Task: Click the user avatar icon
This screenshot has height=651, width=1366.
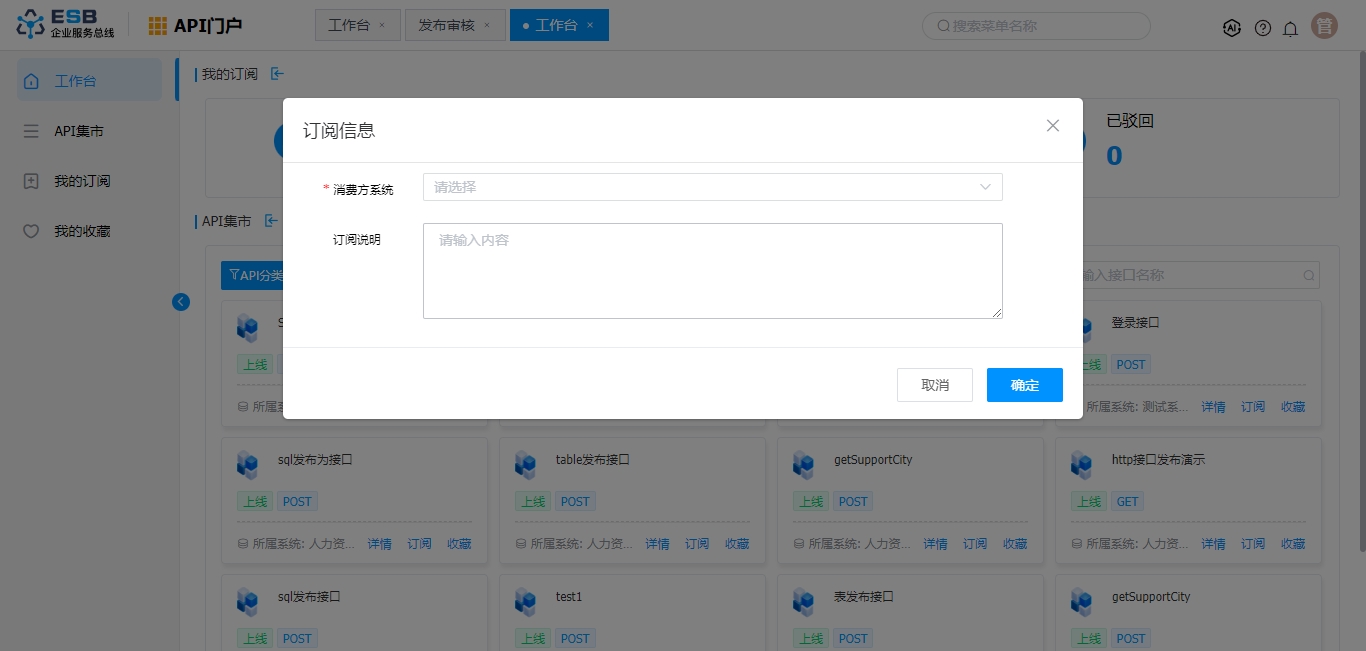Action: click(x=1325, y=27)
